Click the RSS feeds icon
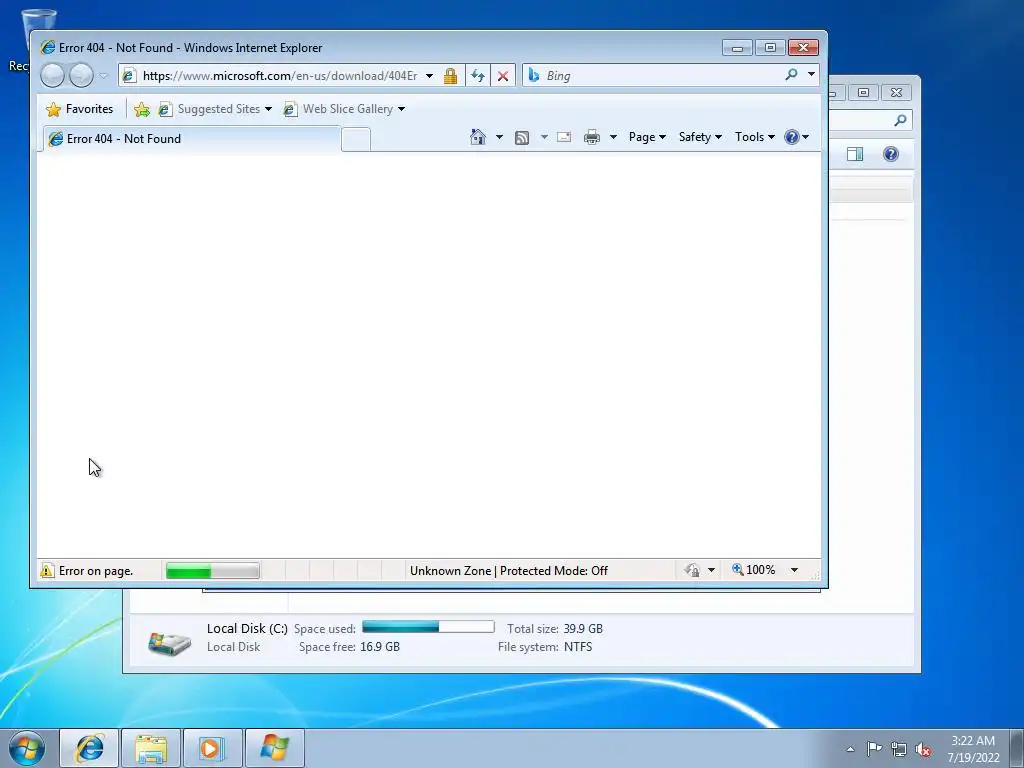1024x768 pixels. 522,137
